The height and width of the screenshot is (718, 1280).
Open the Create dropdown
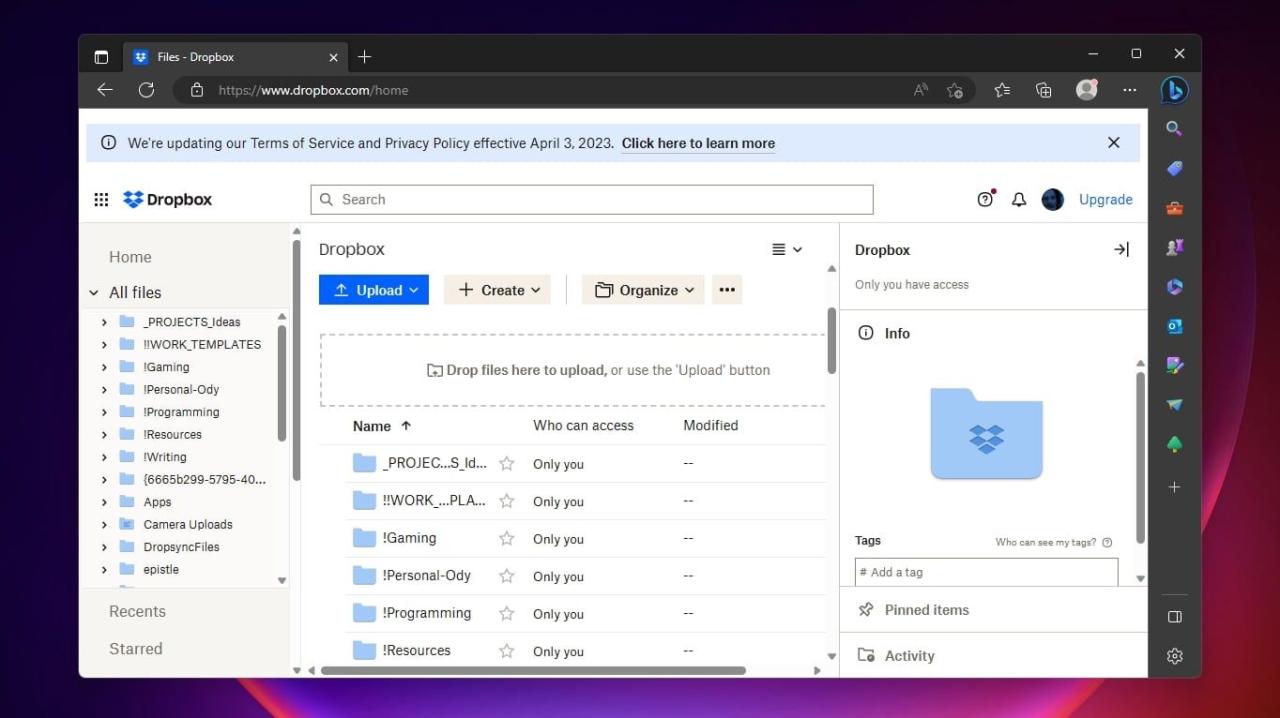497,290
